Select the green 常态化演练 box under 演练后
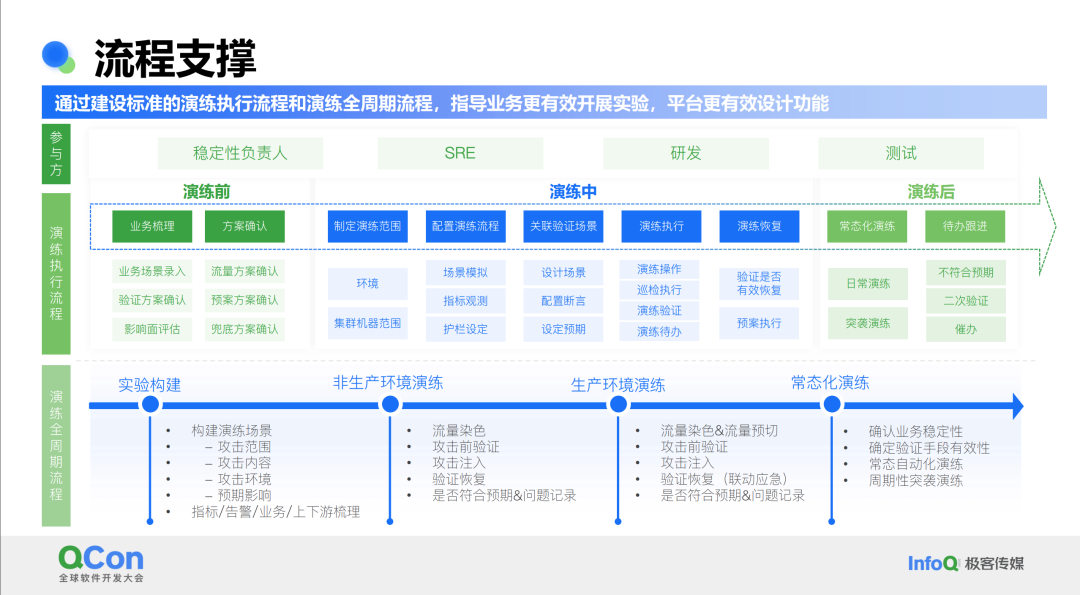This screenshot has height=595, width=1080. click(867, 227)
